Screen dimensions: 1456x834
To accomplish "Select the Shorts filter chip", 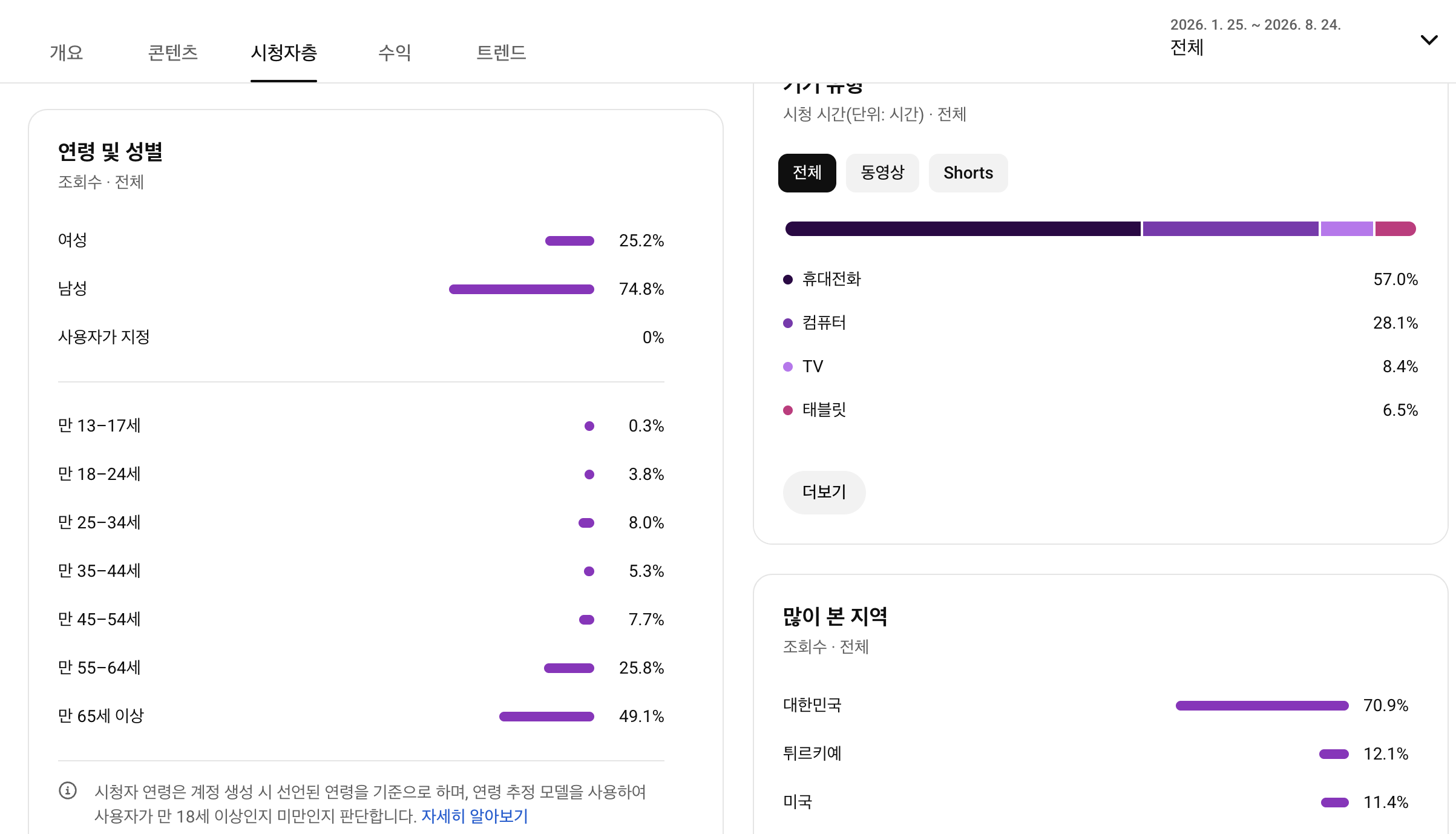I will (968, 173).
